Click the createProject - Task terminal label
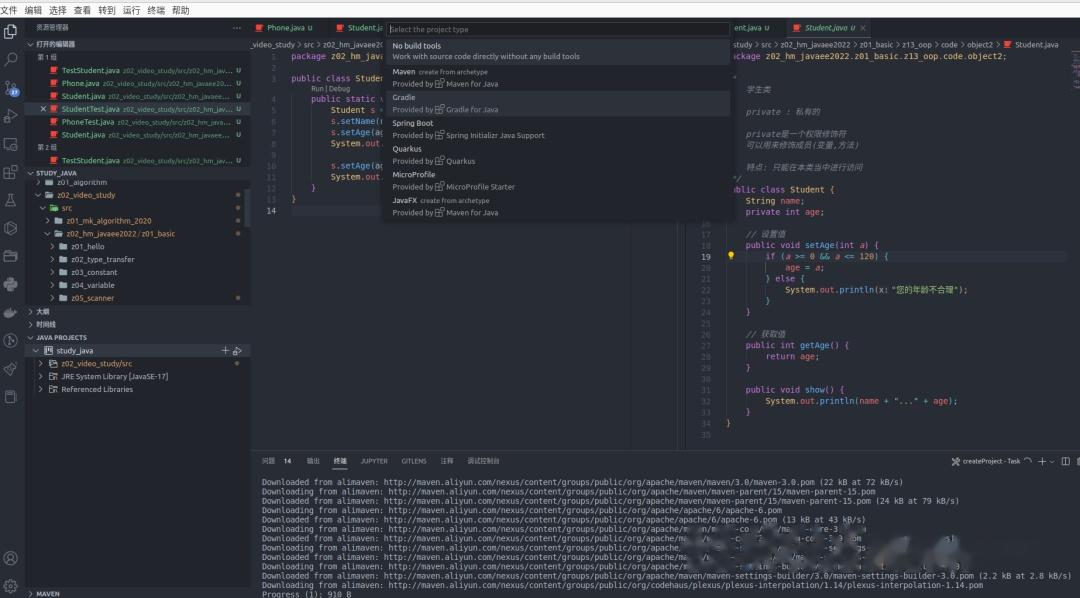1080x598 pixels. [x=990, y=462]
